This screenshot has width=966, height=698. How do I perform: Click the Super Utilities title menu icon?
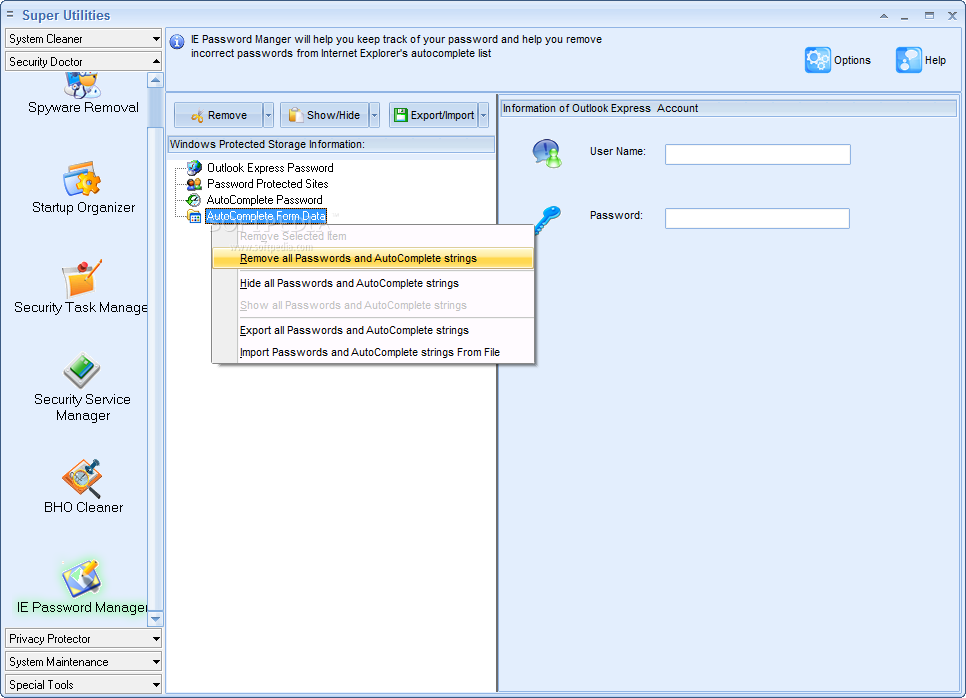pyautogui.click(x=10, y=15)
